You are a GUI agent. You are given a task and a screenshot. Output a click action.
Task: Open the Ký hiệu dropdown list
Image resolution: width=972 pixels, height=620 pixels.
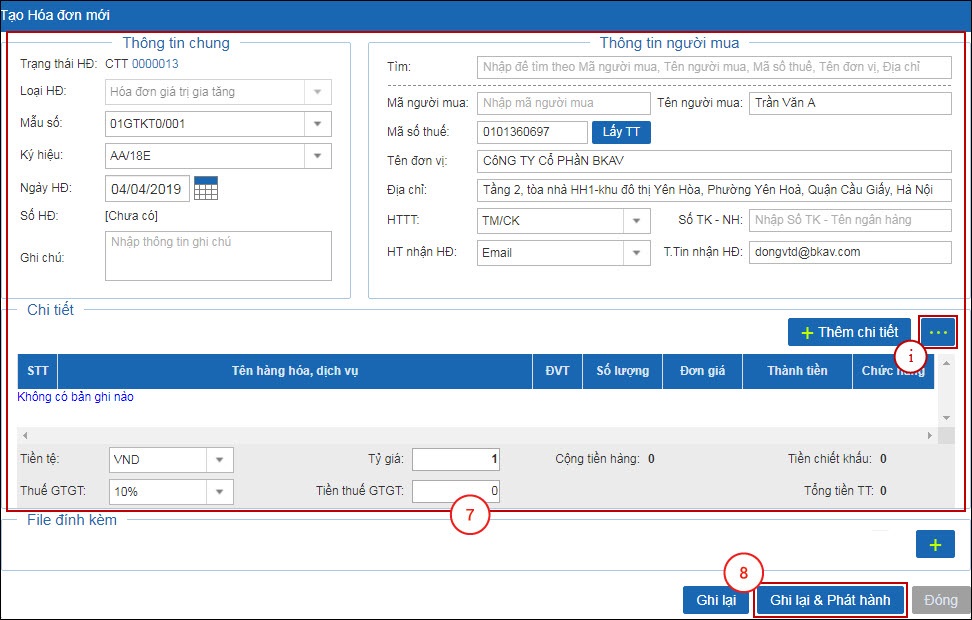317,156
